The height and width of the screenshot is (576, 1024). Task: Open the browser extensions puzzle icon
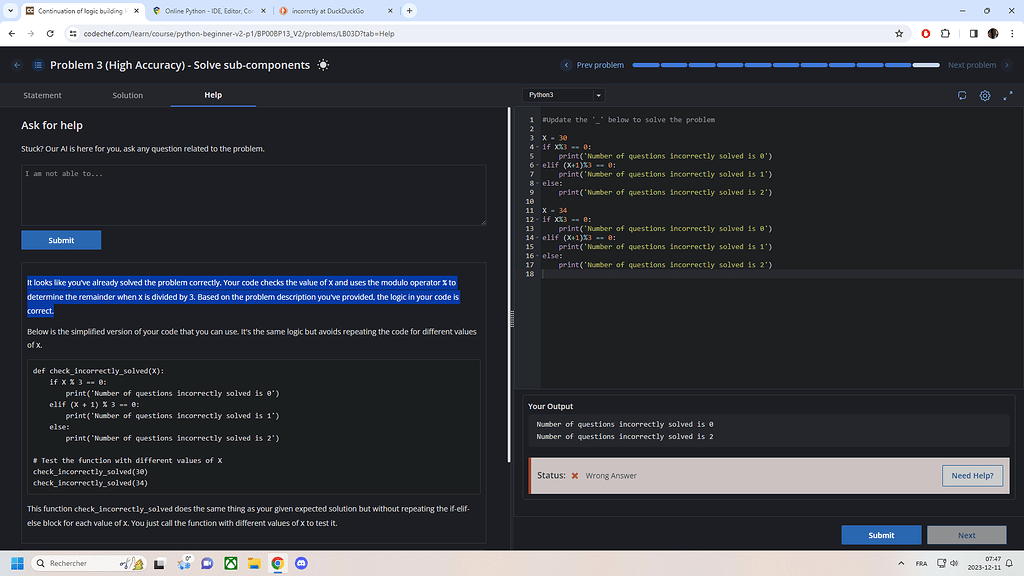(945, 33)
